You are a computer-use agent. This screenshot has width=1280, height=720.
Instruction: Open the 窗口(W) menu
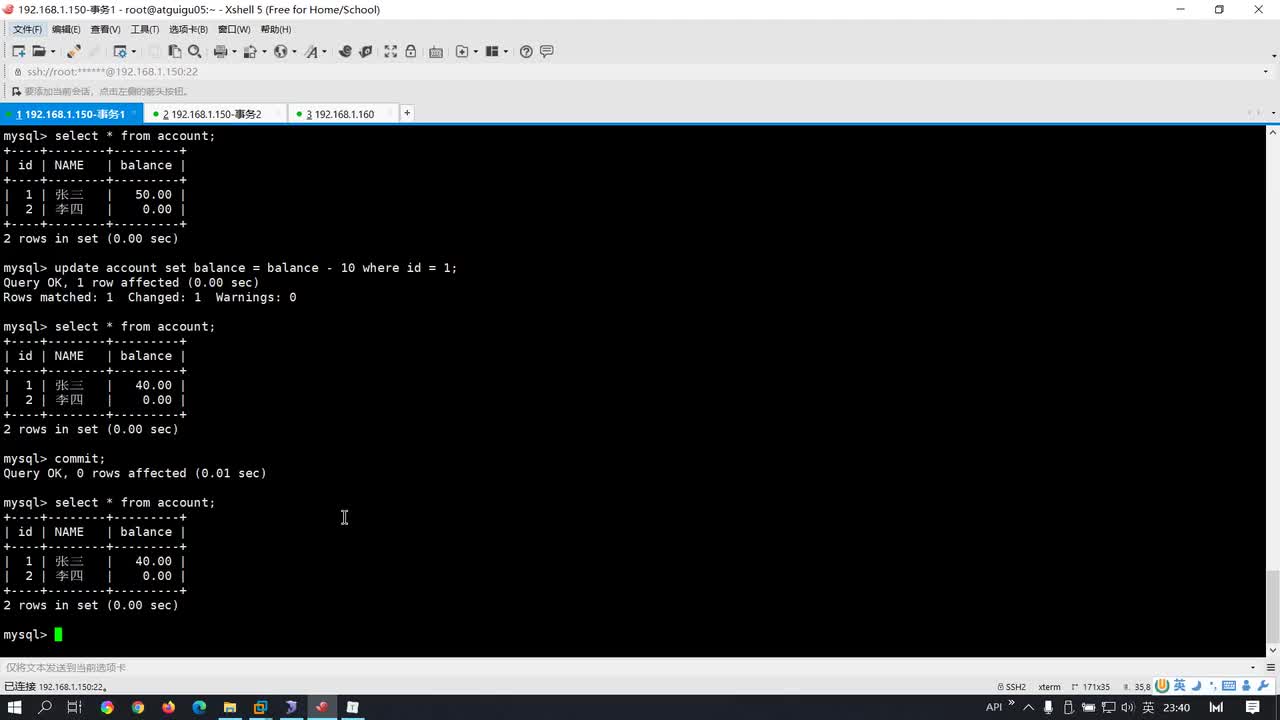point(234,29)
